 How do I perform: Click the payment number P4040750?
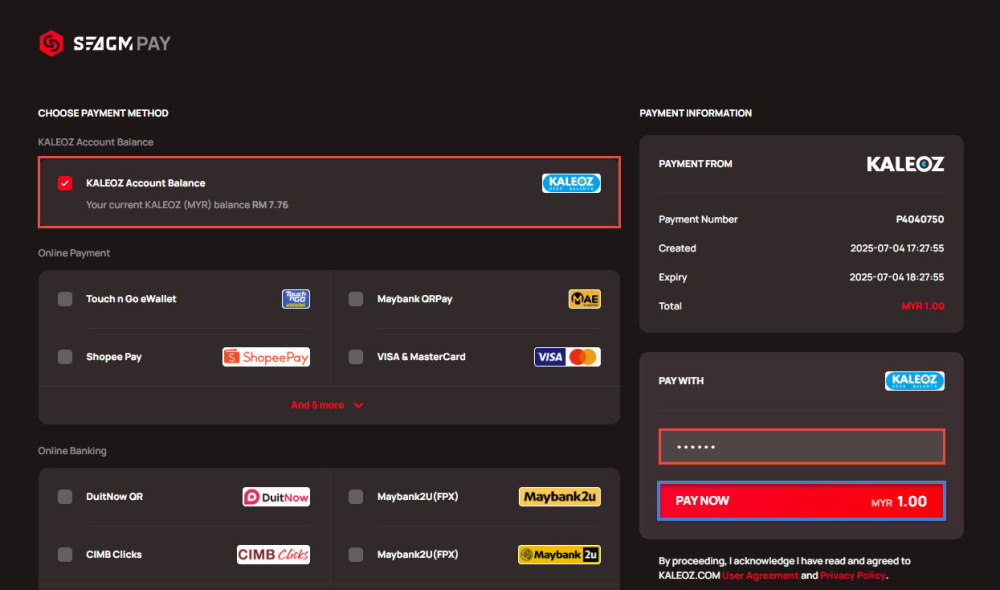920,219
